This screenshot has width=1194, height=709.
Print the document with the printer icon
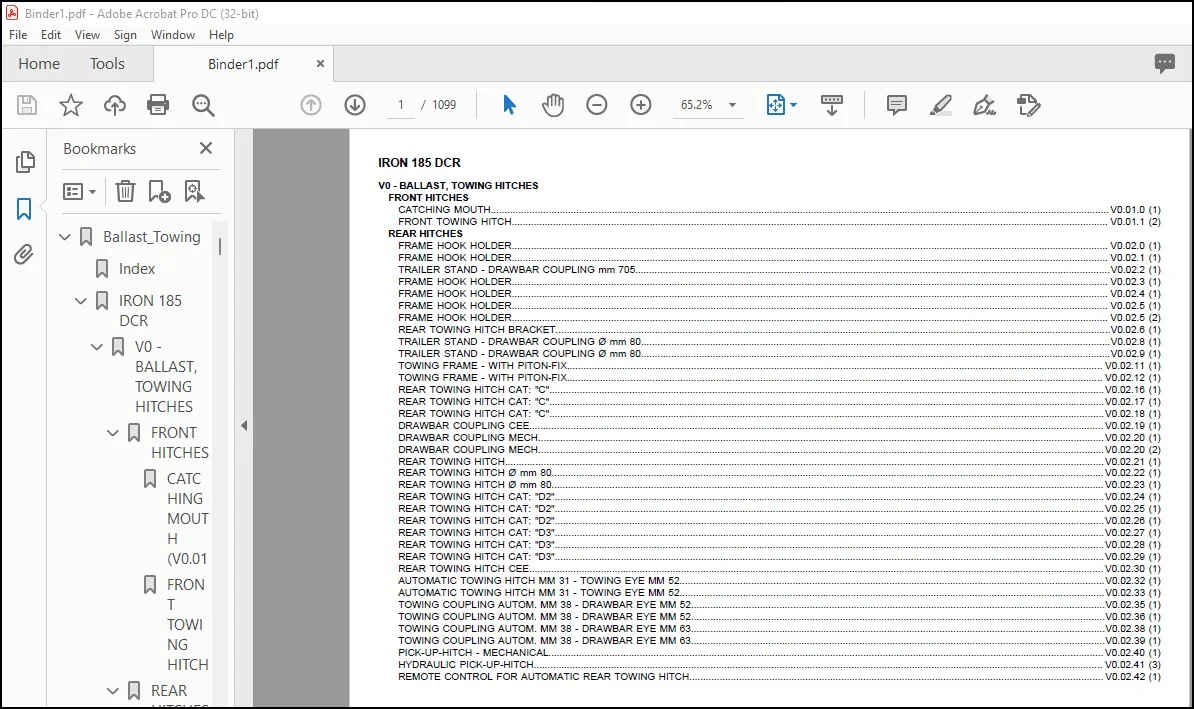point(158,105)
